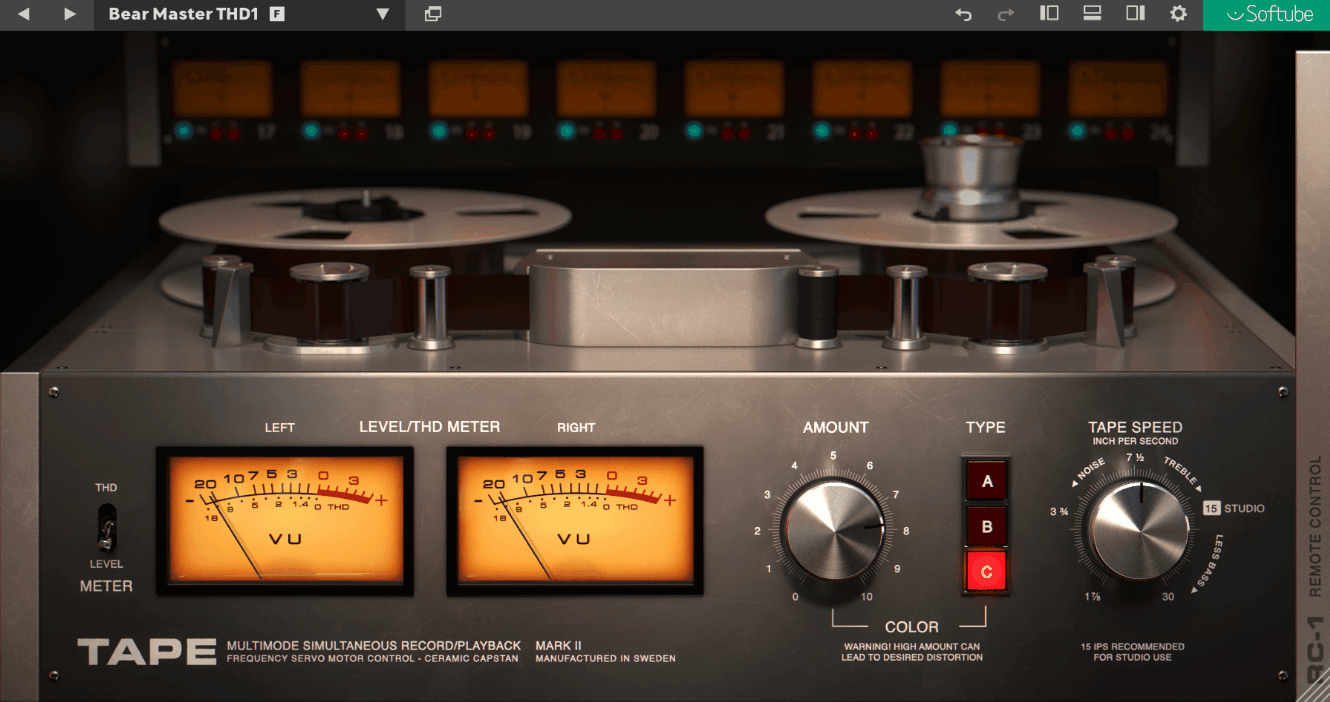Click the 30 tape speed marking
1330x702 pixels.
[x=1168, y=597]
